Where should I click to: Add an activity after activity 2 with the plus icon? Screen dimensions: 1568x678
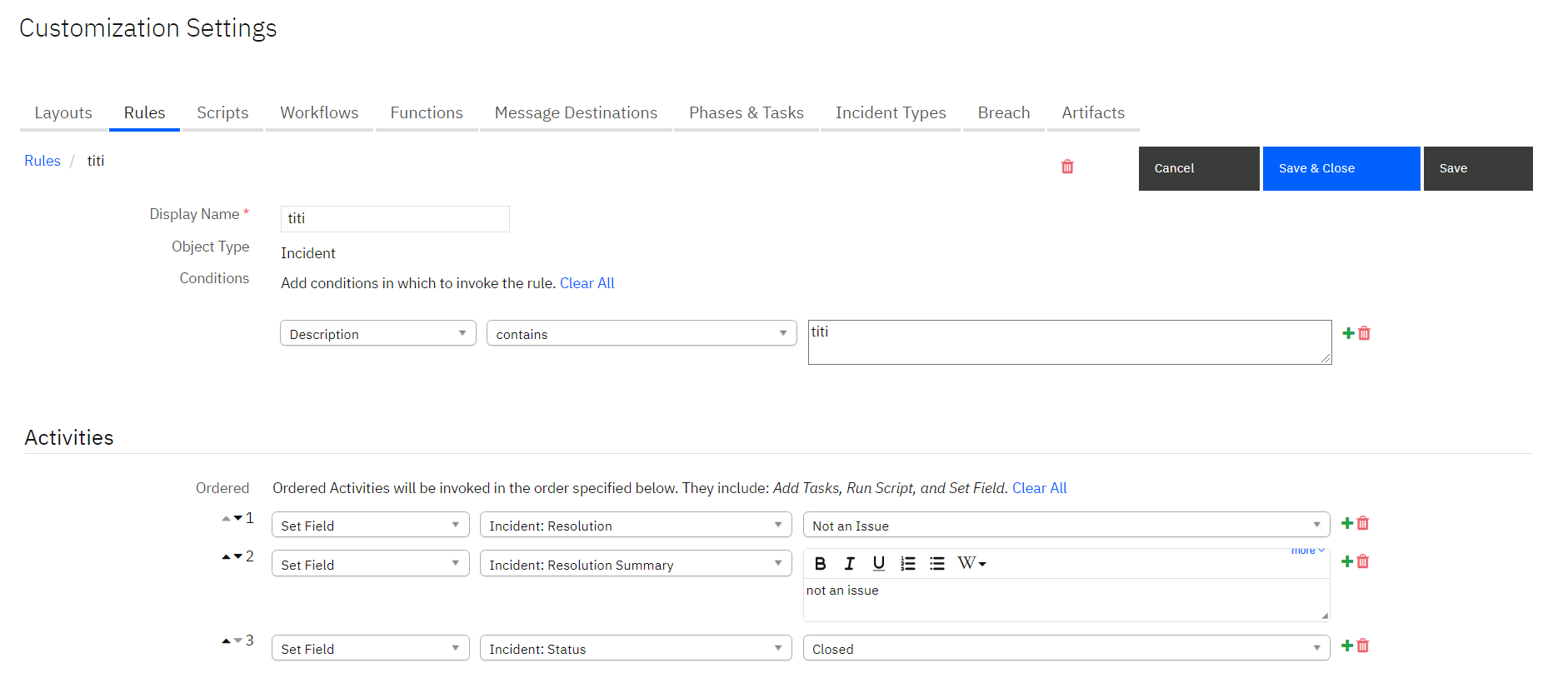tap(1347, 561)
